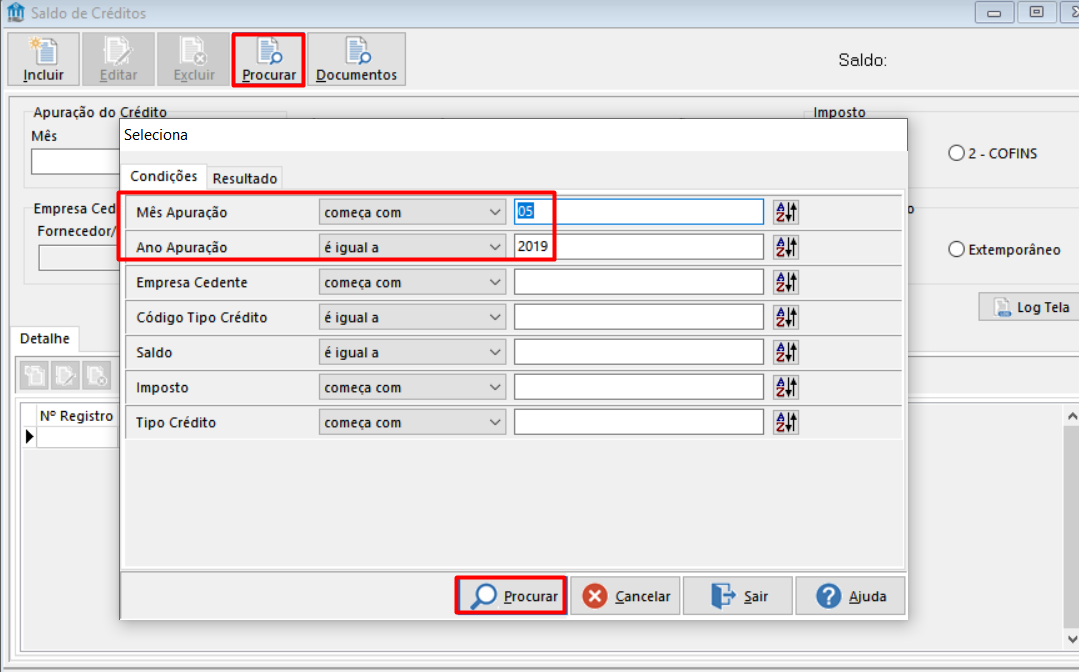Click scroll down arrow of detail grid
This screenshot has width=1079, height=672.
(x=1071, y=639)
